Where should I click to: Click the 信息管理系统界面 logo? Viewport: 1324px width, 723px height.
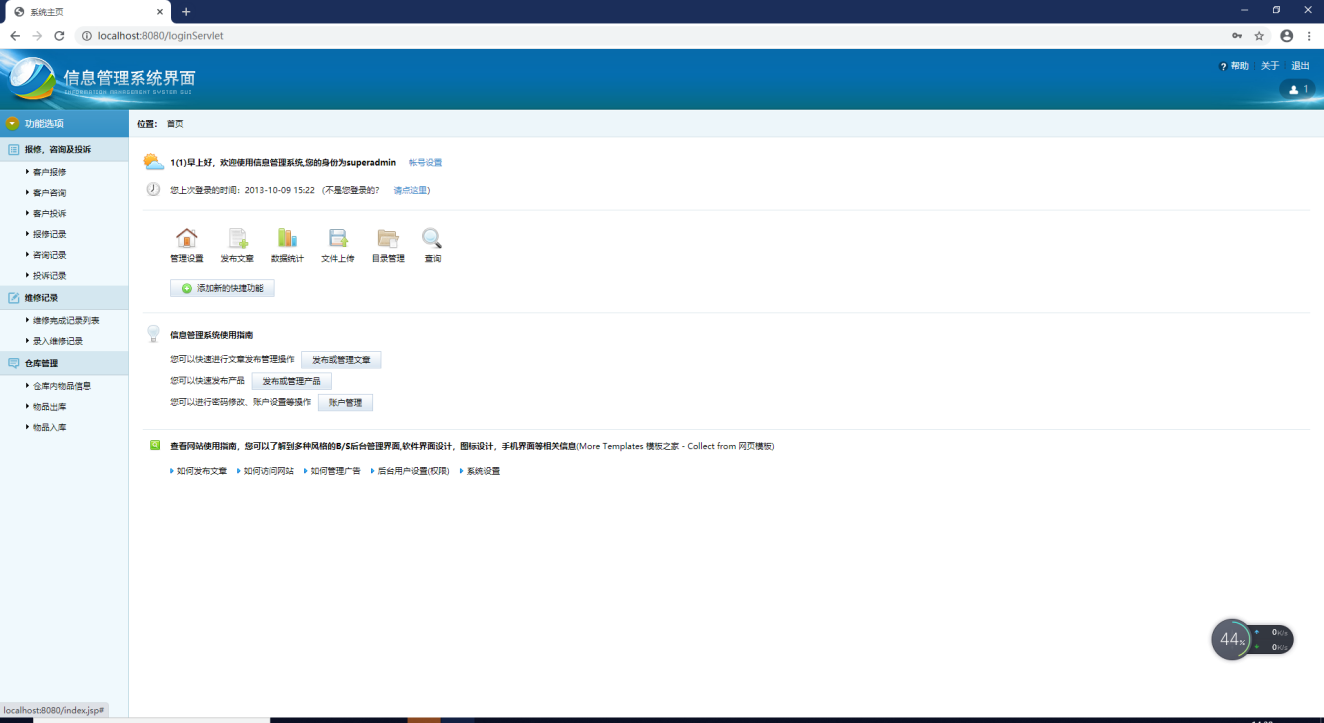100,79
